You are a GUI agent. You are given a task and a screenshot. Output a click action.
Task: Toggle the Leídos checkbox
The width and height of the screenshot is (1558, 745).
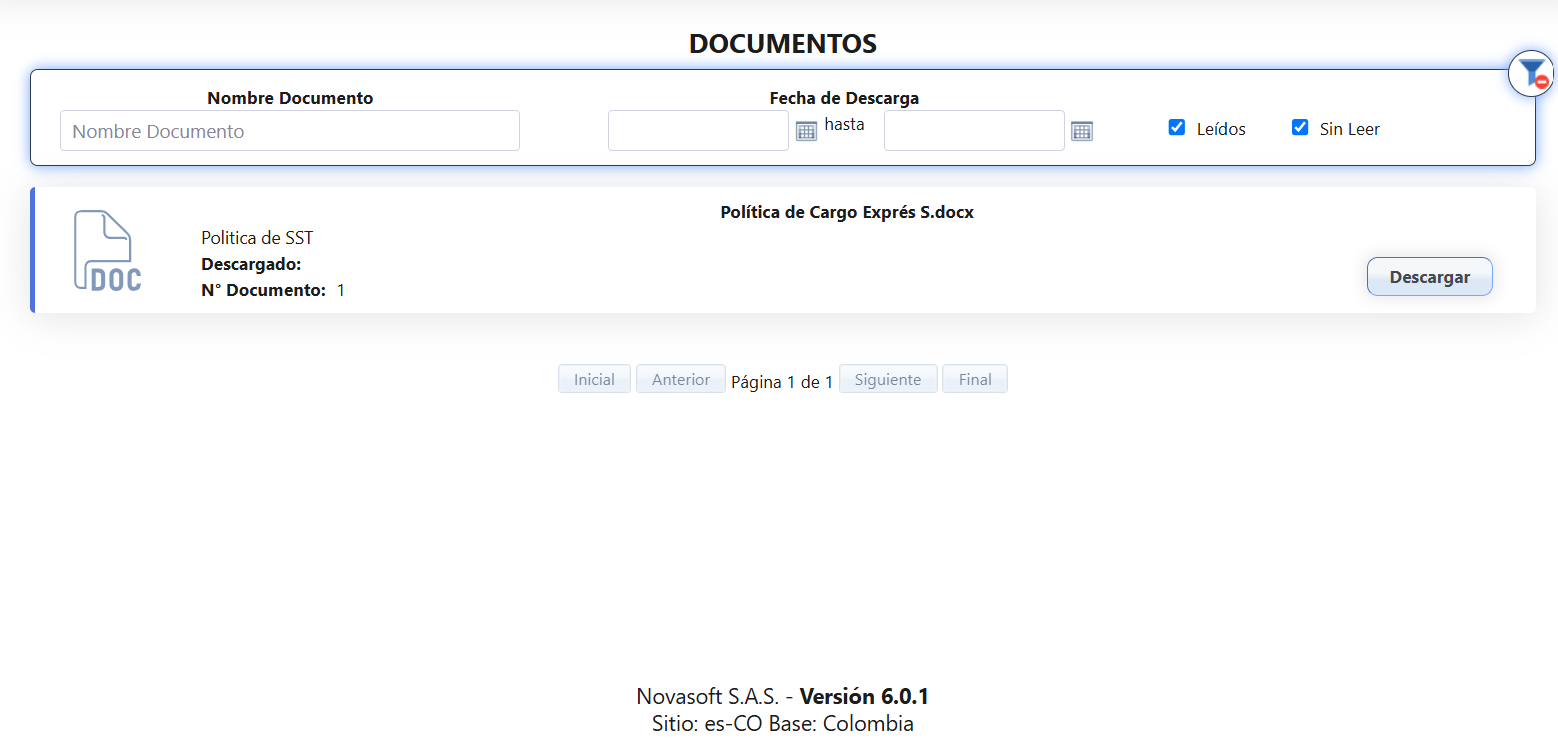1177,127
